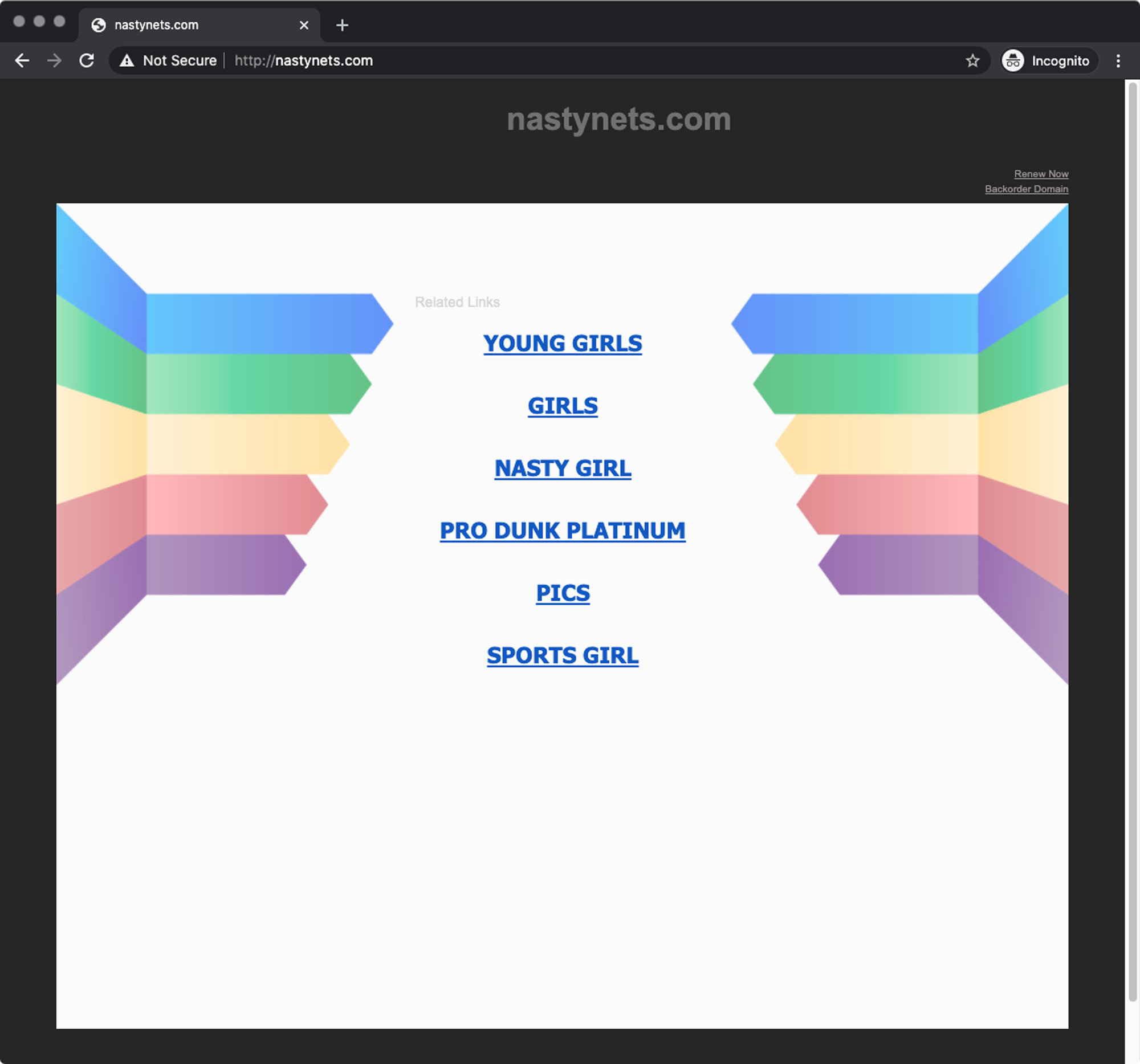The image size is (1140, 1064).
Task: Click the GIRLS related link
Action: click(562, 406)
